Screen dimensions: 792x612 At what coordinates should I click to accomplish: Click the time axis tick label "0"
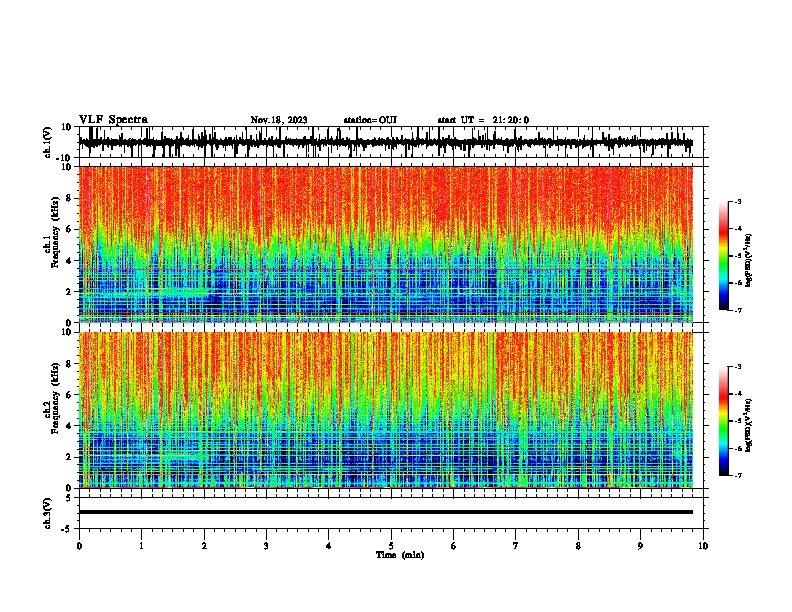point(79,546)
